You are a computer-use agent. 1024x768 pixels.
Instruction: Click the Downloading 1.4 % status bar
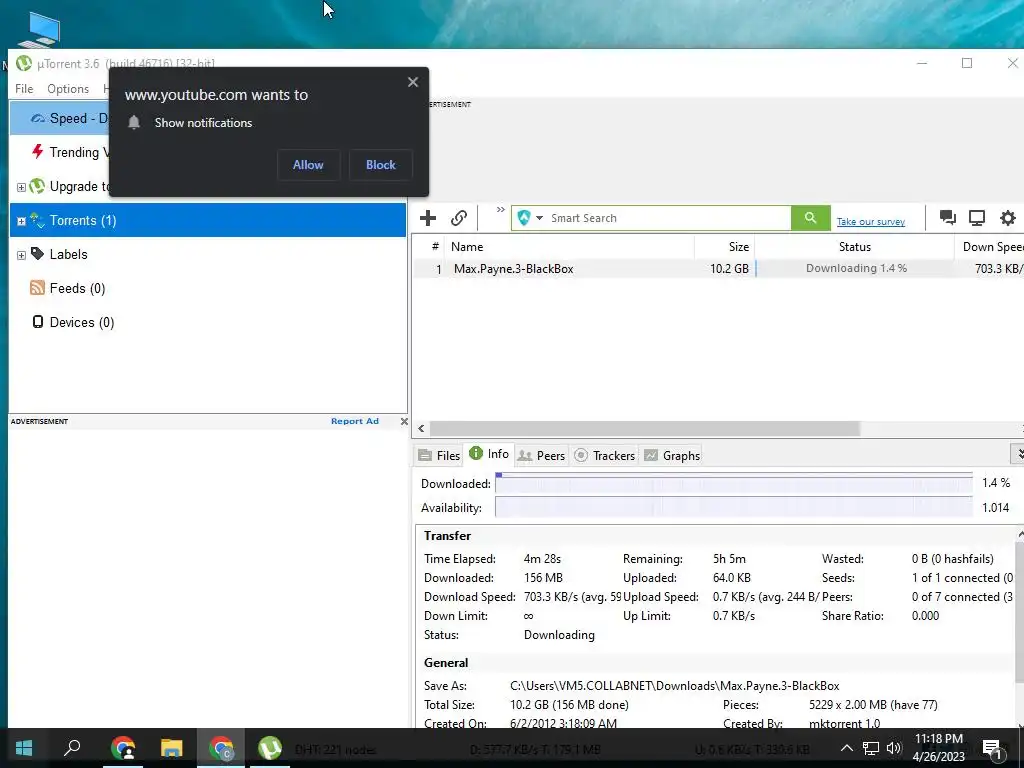[x=855, y=268]
